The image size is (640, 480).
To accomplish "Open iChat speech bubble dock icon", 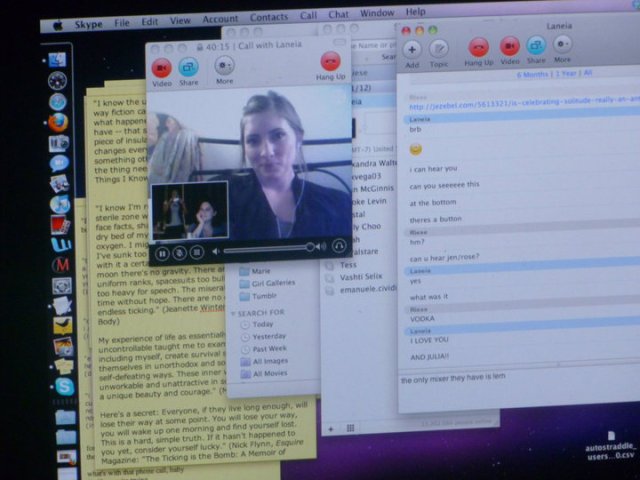I will (60, 163).
